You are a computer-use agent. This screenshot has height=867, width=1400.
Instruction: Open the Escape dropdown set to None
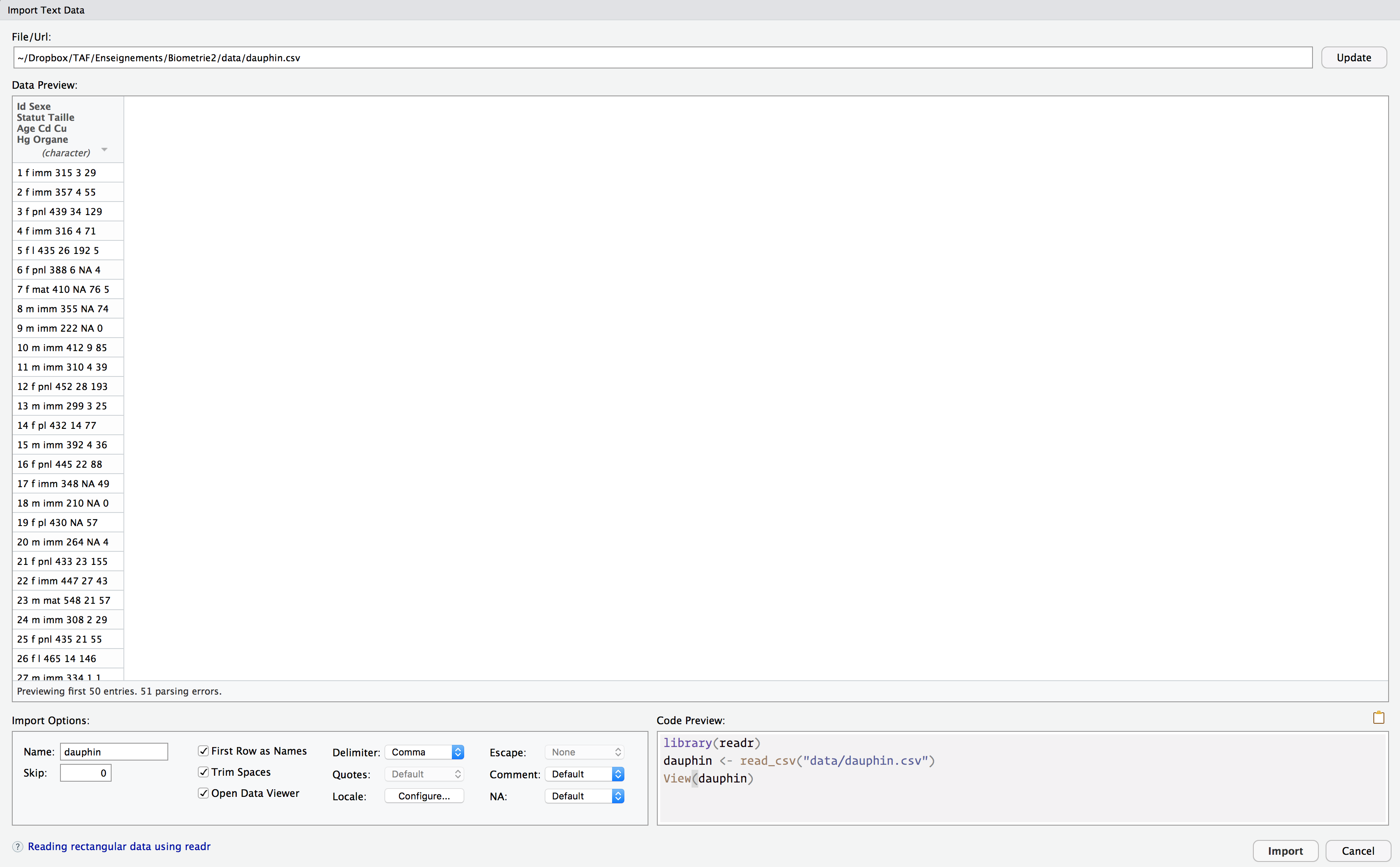coord(584,752)
